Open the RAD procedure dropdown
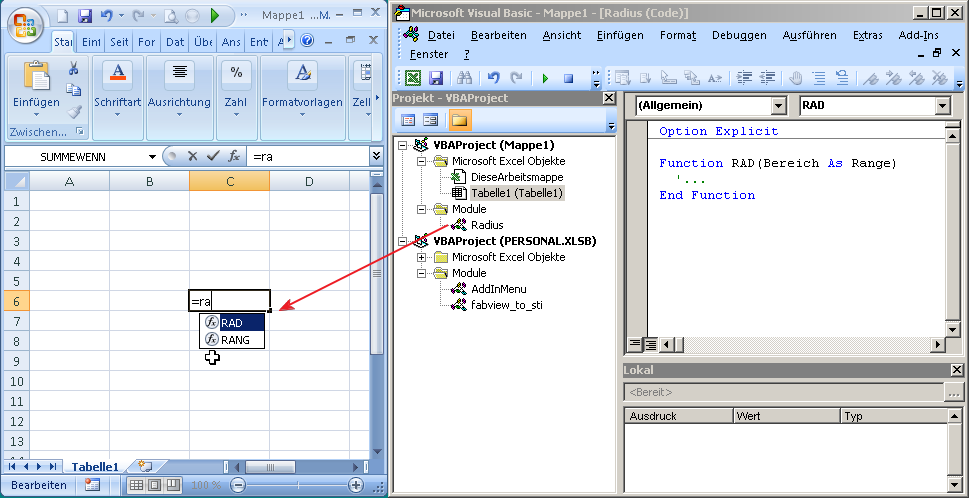The image size is (969, 498). pos(942,106)
